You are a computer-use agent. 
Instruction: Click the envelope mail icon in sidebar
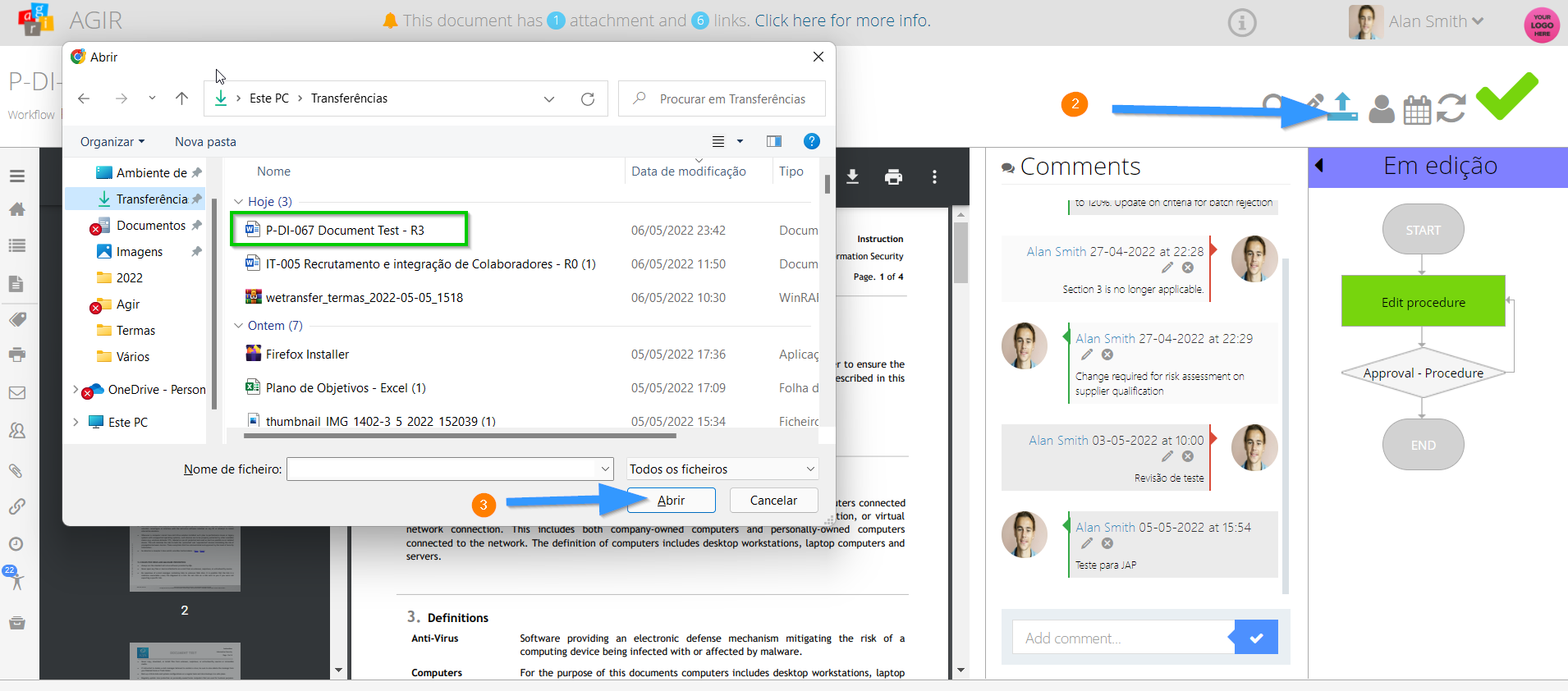click(17, 392)
